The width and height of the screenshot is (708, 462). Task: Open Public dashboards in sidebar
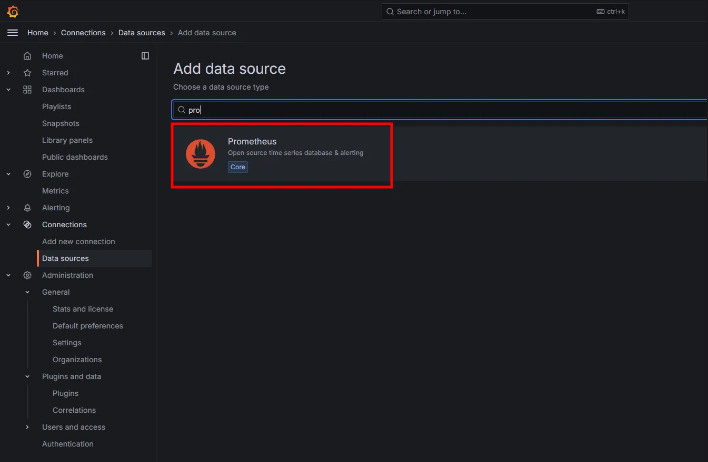[x=75, y=157]
